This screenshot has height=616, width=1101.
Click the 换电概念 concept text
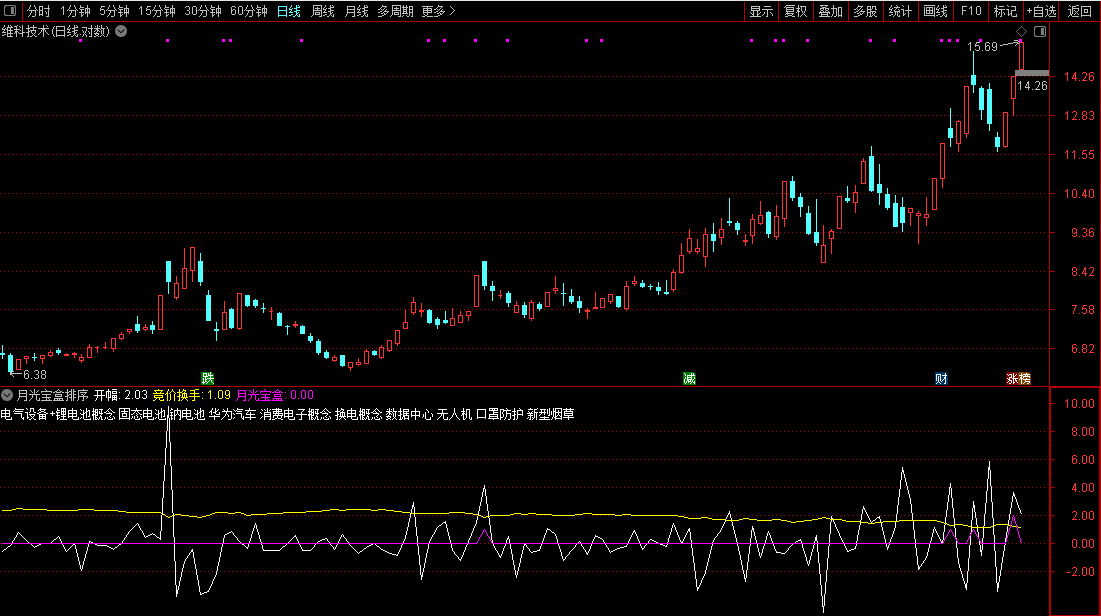click(359, 414)
